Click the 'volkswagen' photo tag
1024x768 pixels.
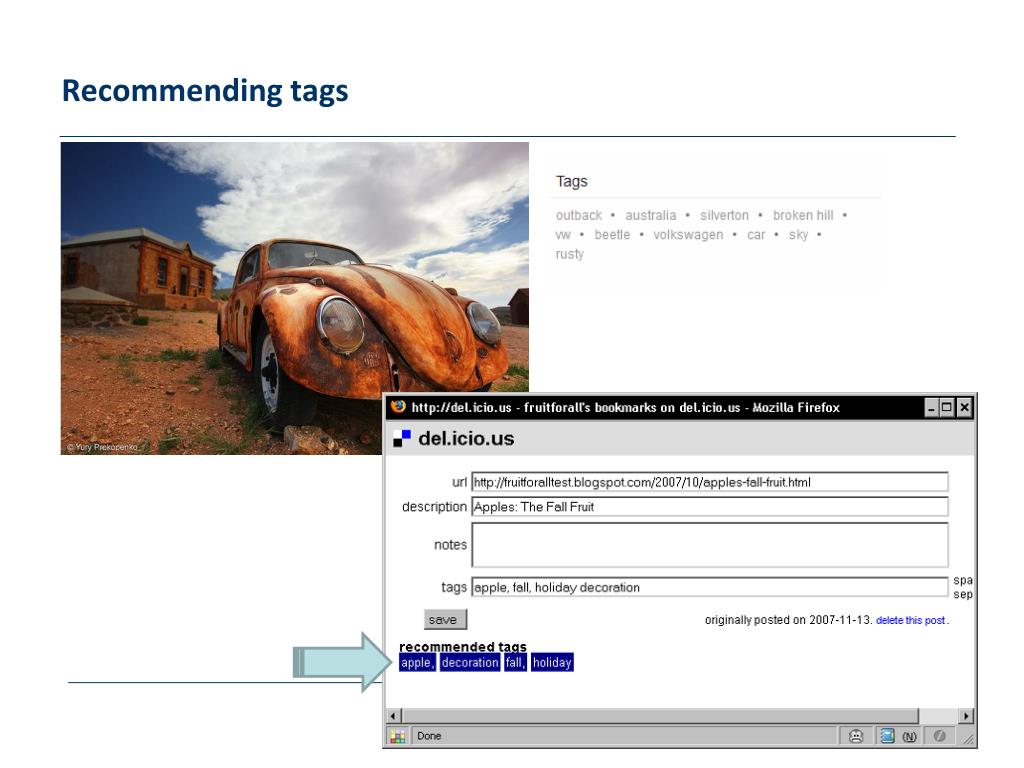688,235
